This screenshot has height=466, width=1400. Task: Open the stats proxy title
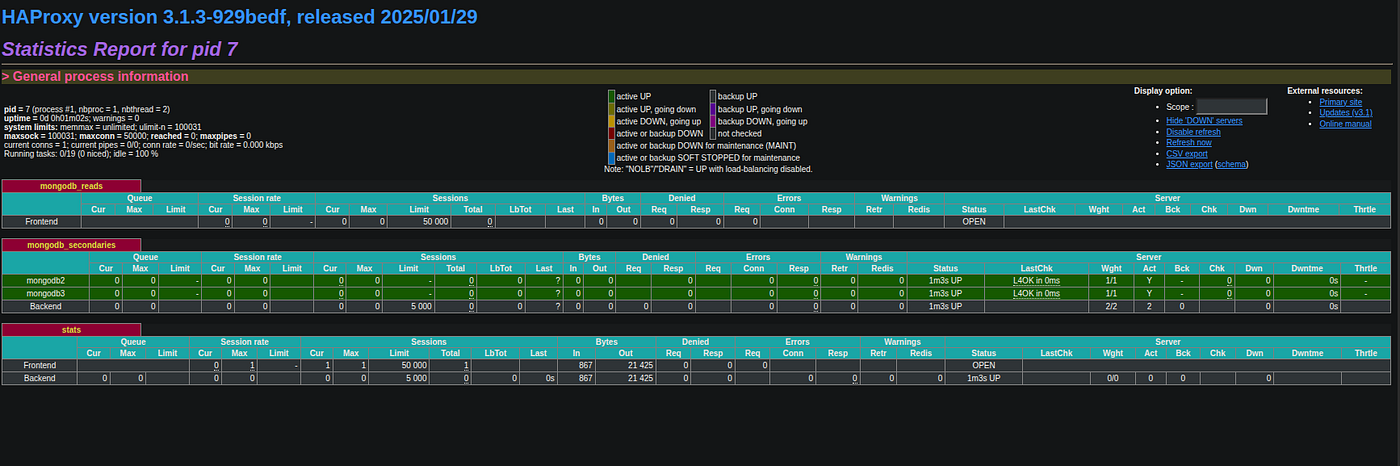tap(71, 328)
